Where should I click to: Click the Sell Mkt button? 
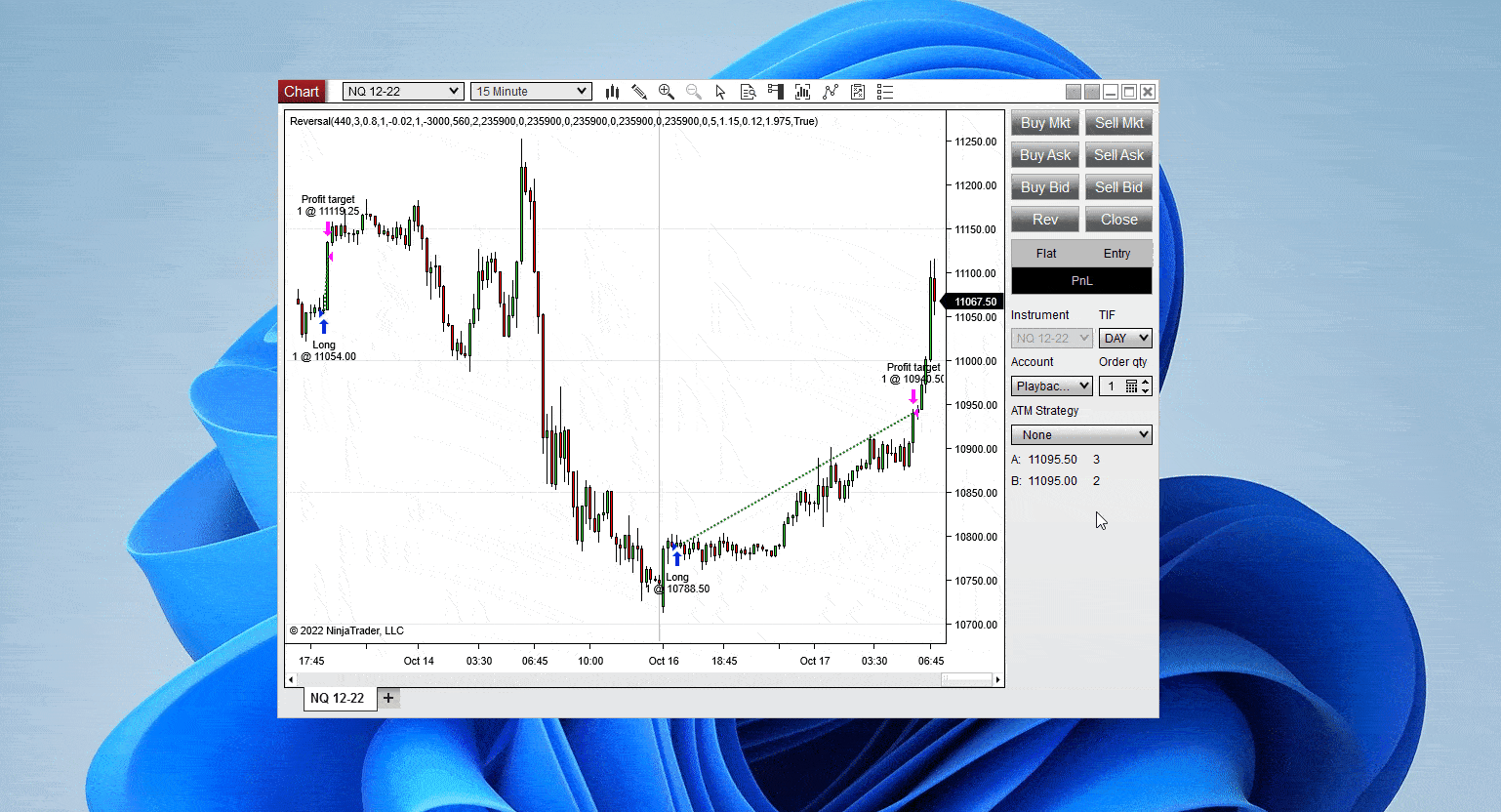tap(1118, 123)
